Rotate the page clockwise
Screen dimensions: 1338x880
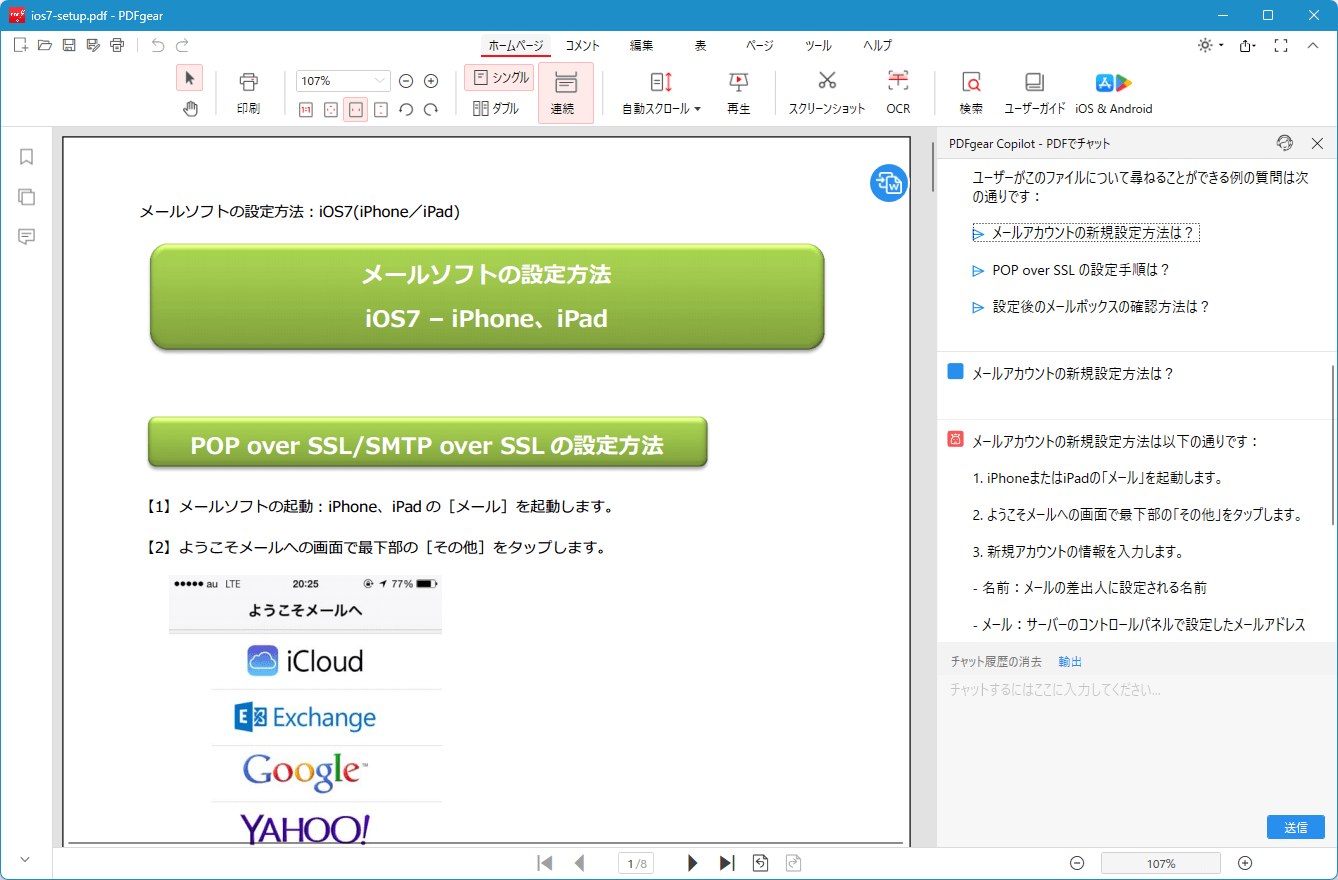click(x=431, y=109)
